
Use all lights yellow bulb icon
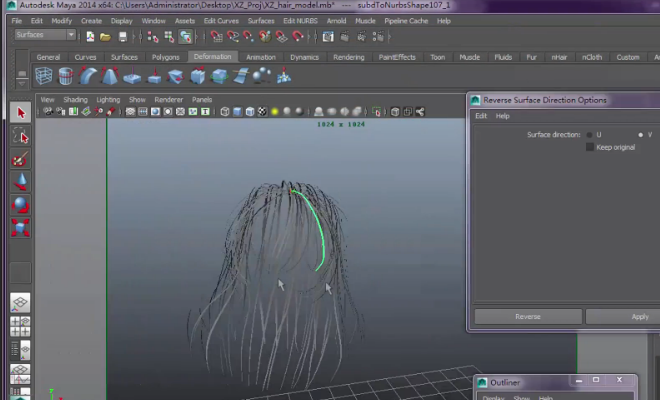[x=275, y=112]
